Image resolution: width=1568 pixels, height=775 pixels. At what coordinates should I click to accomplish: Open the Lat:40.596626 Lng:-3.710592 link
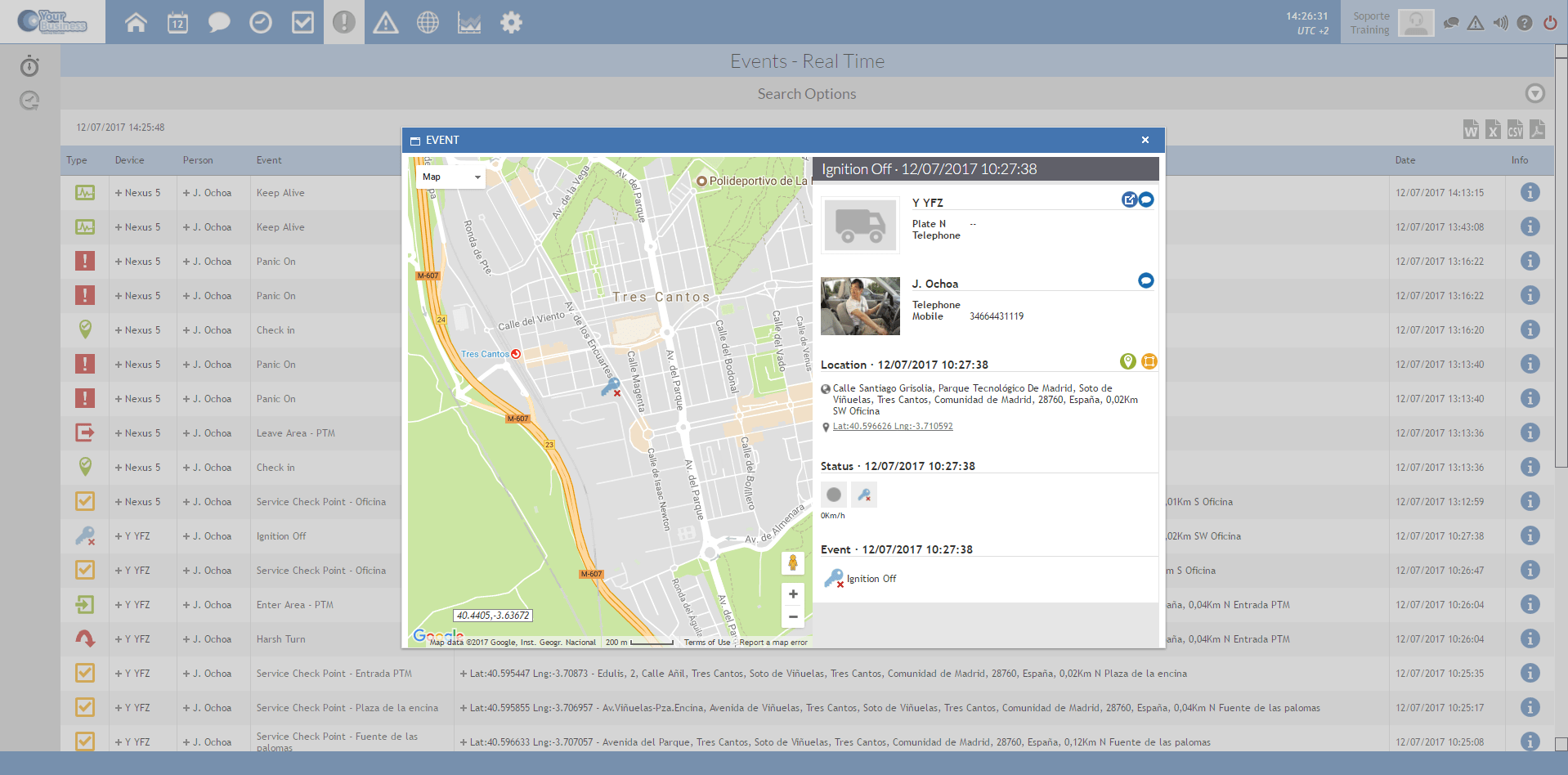(x=893, y=426)
